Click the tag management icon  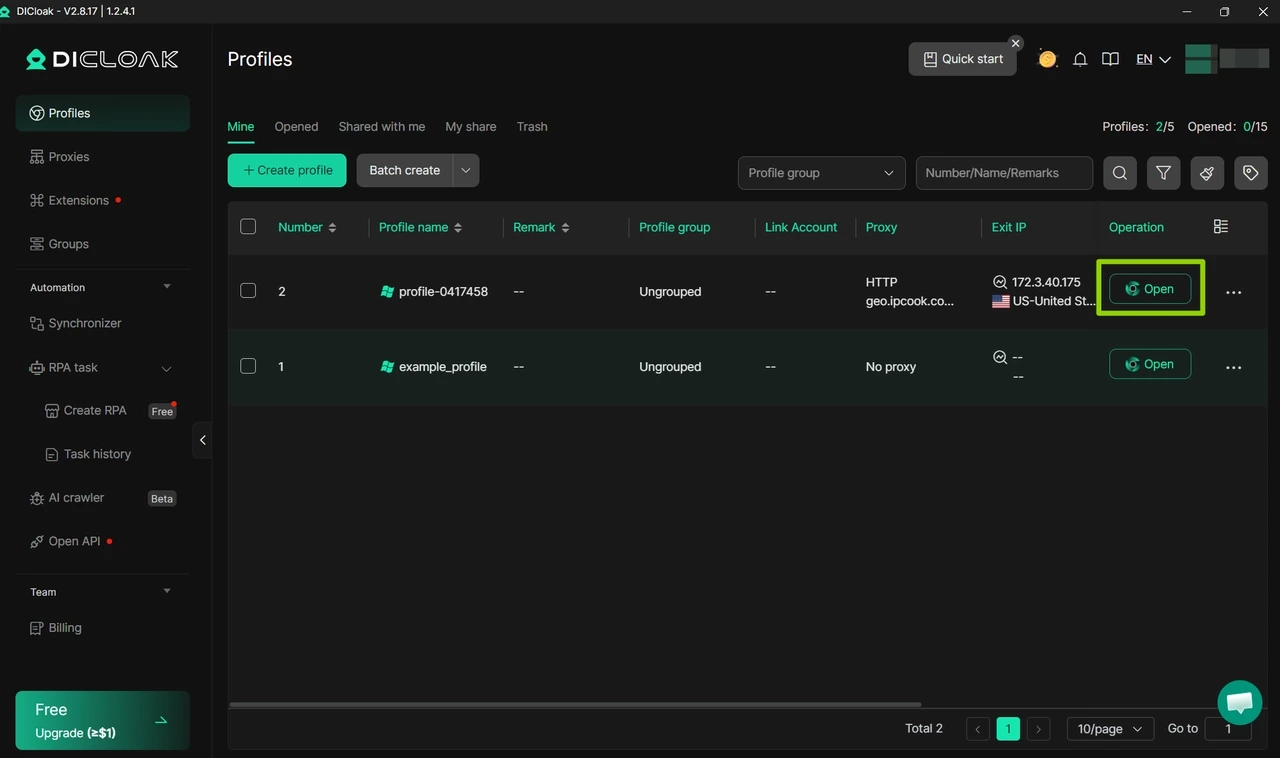[1250, 173]
